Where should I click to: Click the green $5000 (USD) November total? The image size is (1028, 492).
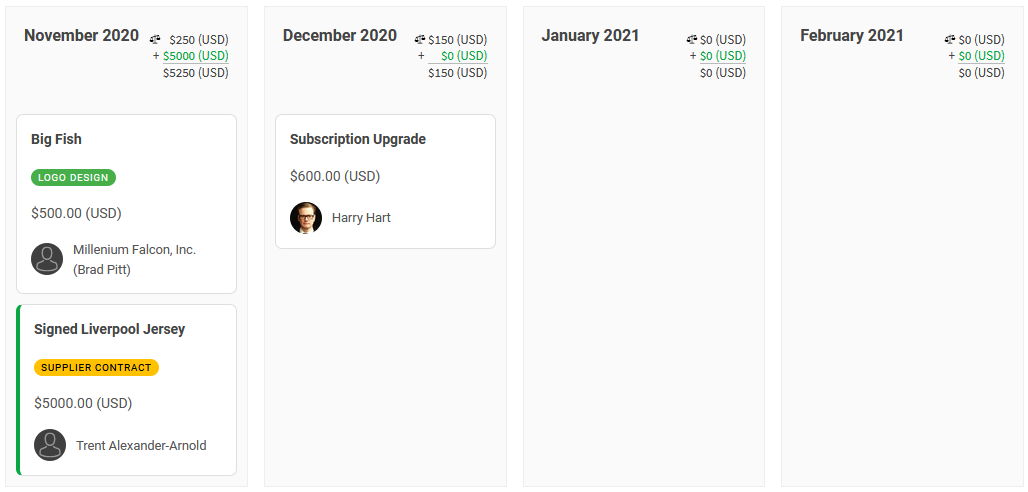(x=195, y=56)
